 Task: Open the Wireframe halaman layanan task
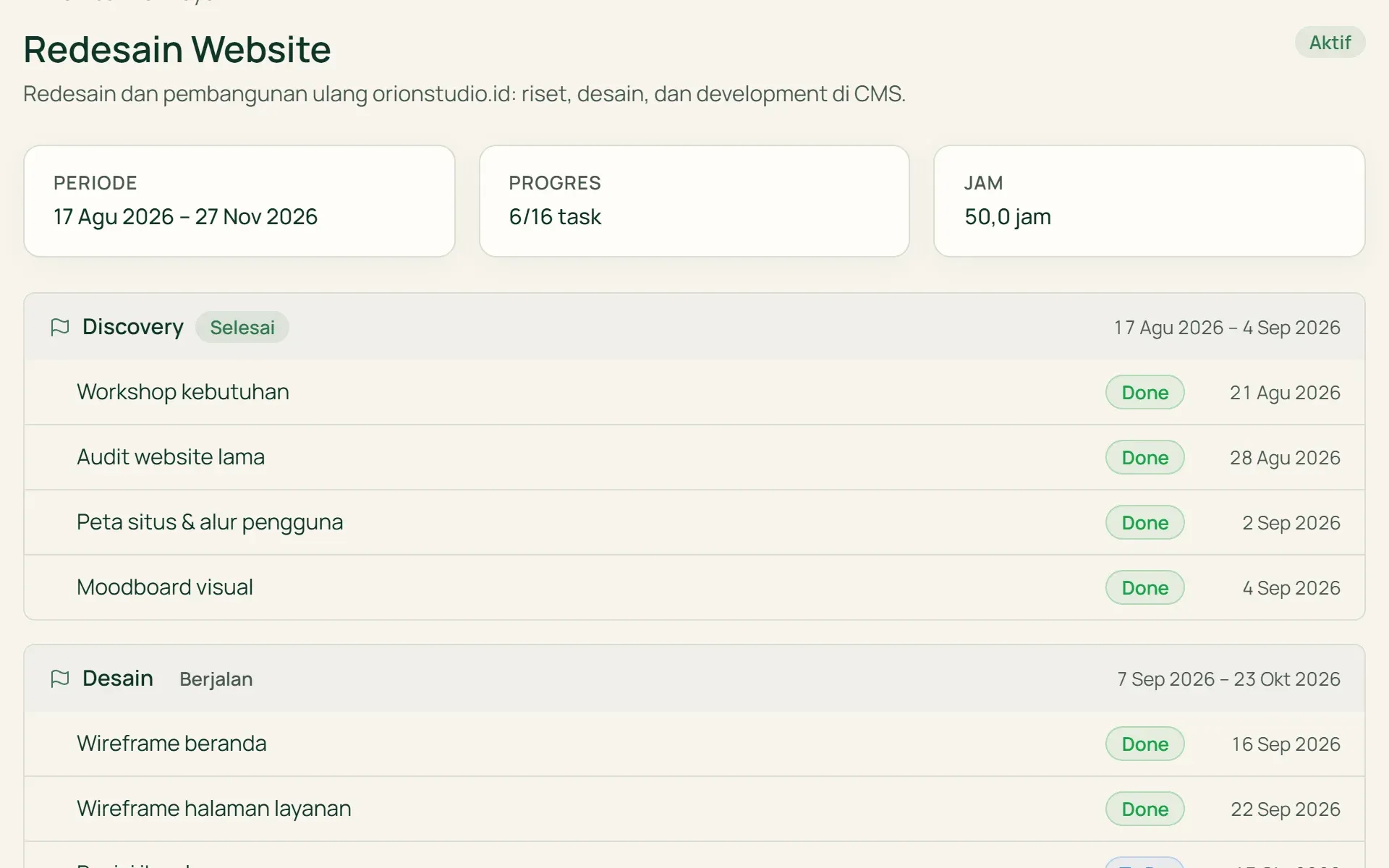694,809
